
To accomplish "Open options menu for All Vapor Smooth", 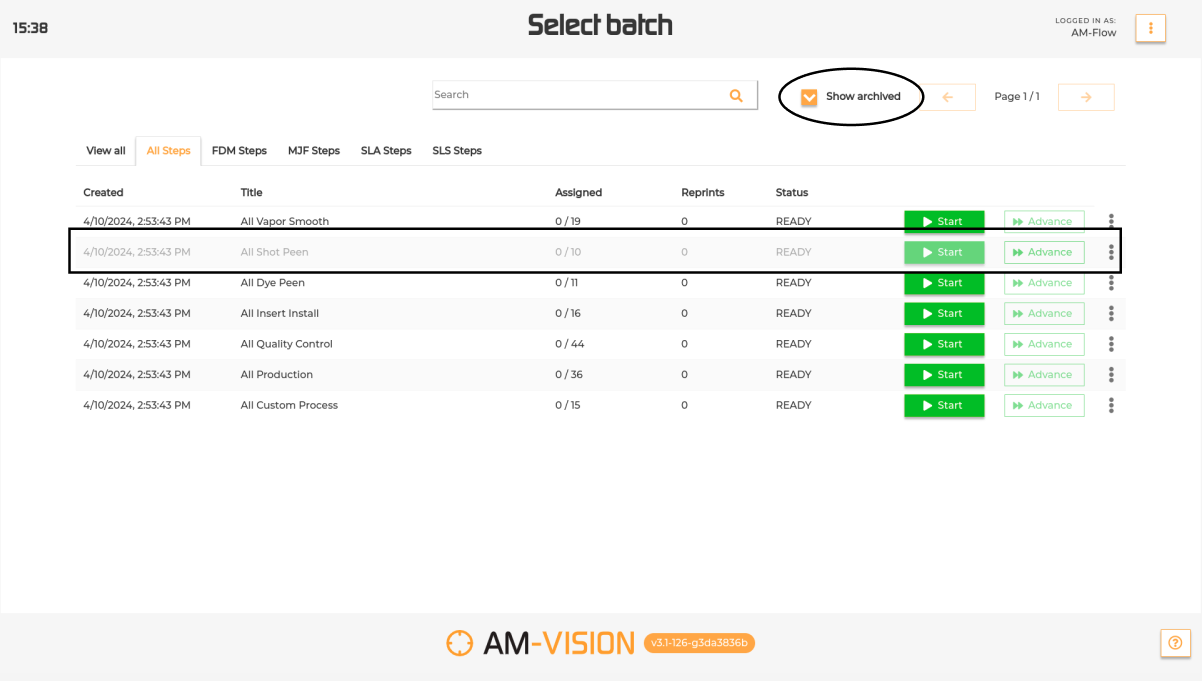I will [x=1111, y=221].
